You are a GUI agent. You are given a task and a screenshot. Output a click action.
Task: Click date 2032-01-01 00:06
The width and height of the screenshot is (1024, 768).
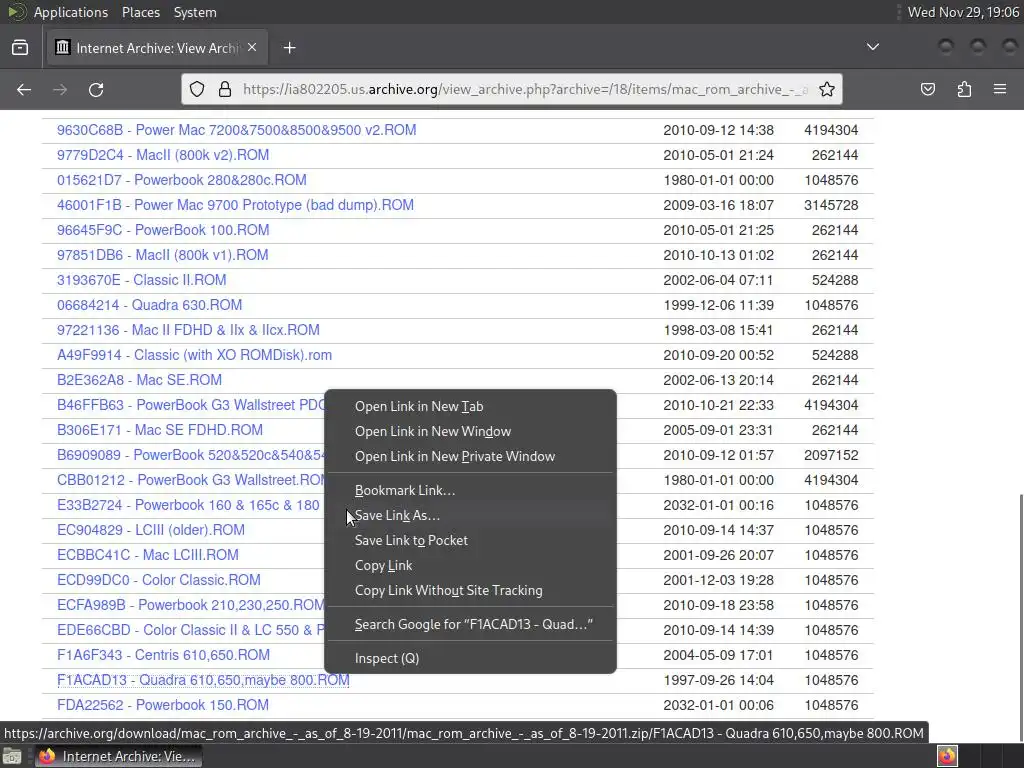[x=718, y=705]
